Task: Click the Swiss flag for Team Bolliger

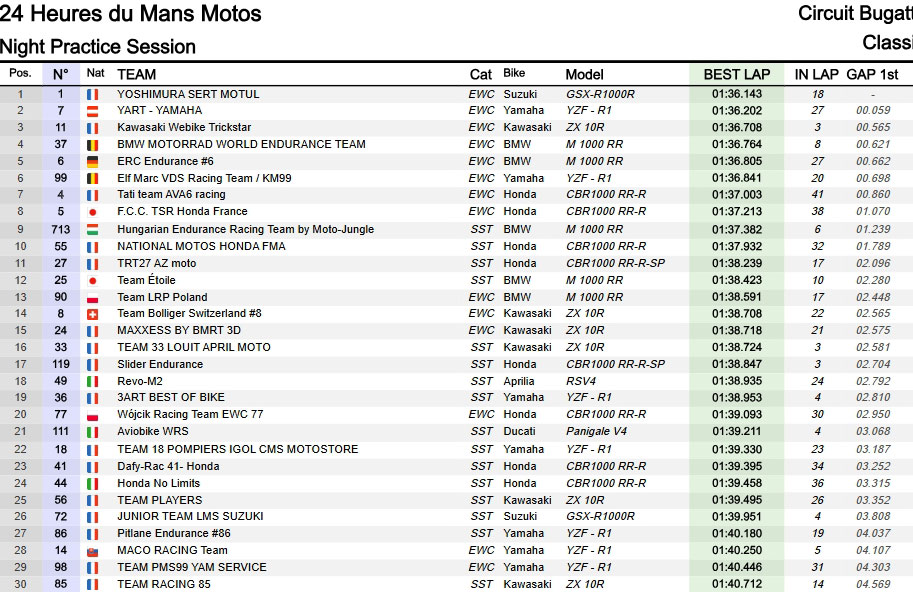Action: (93, 314)
